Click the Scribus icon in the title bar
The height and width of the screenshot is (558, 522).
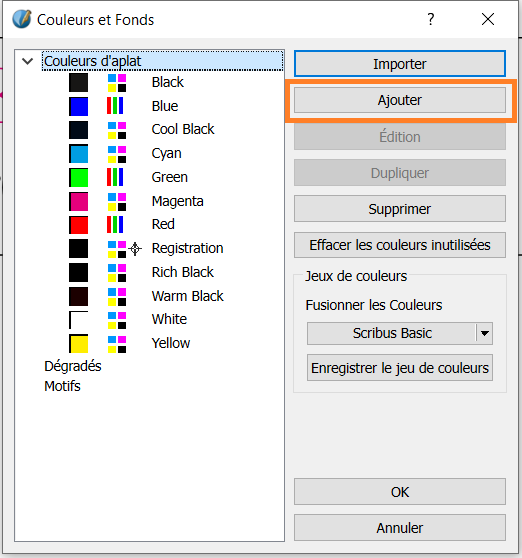21,19
